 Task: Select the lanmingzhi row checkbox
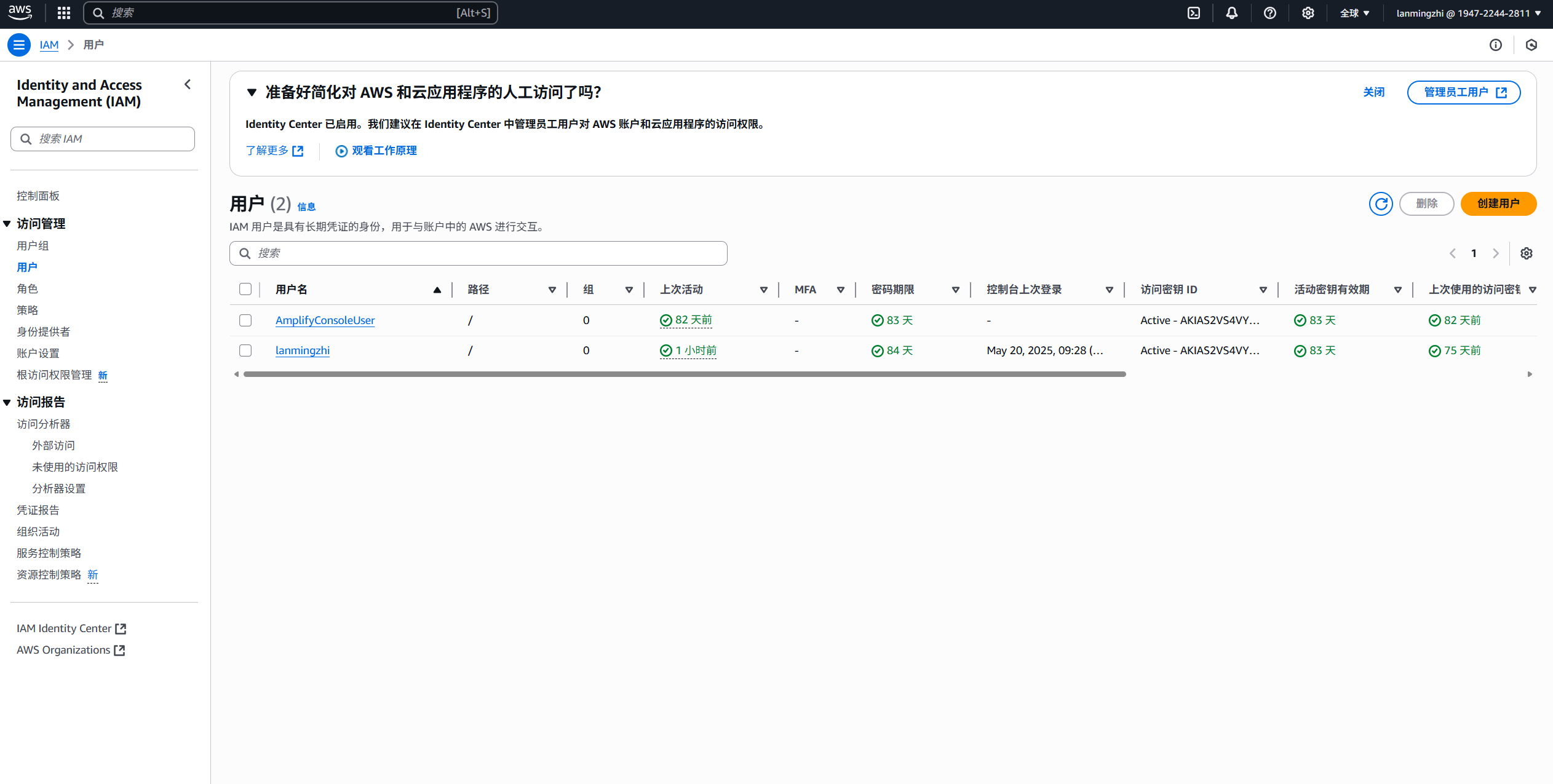(245, 350)
